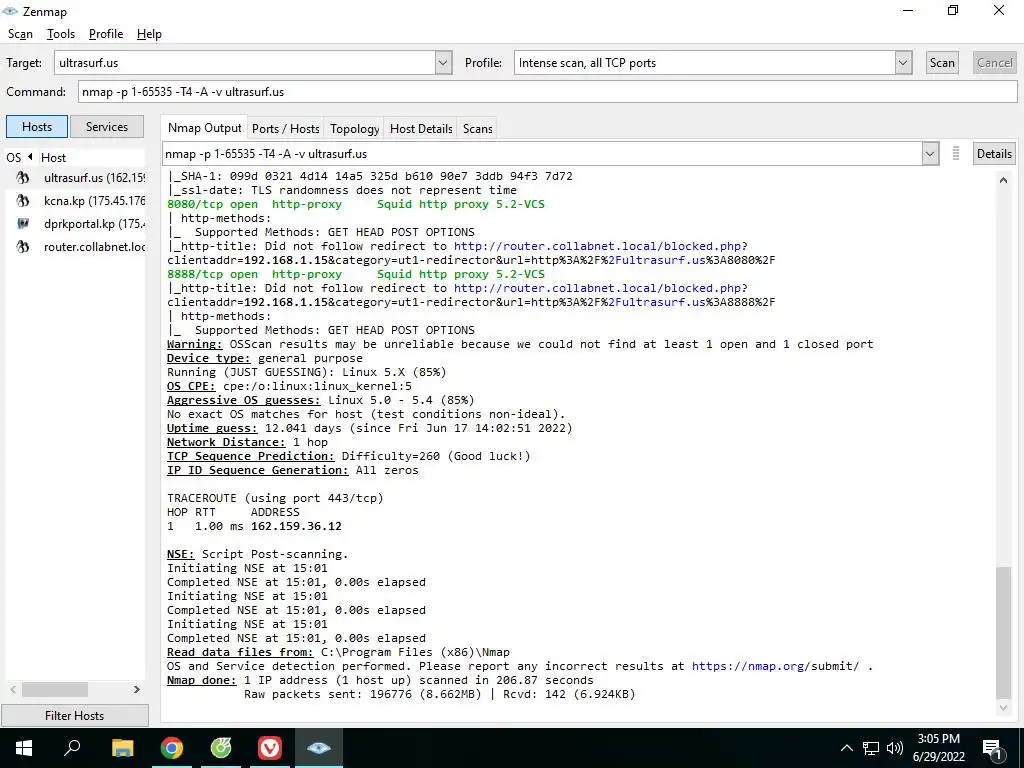Click in the Target input field

245,63
